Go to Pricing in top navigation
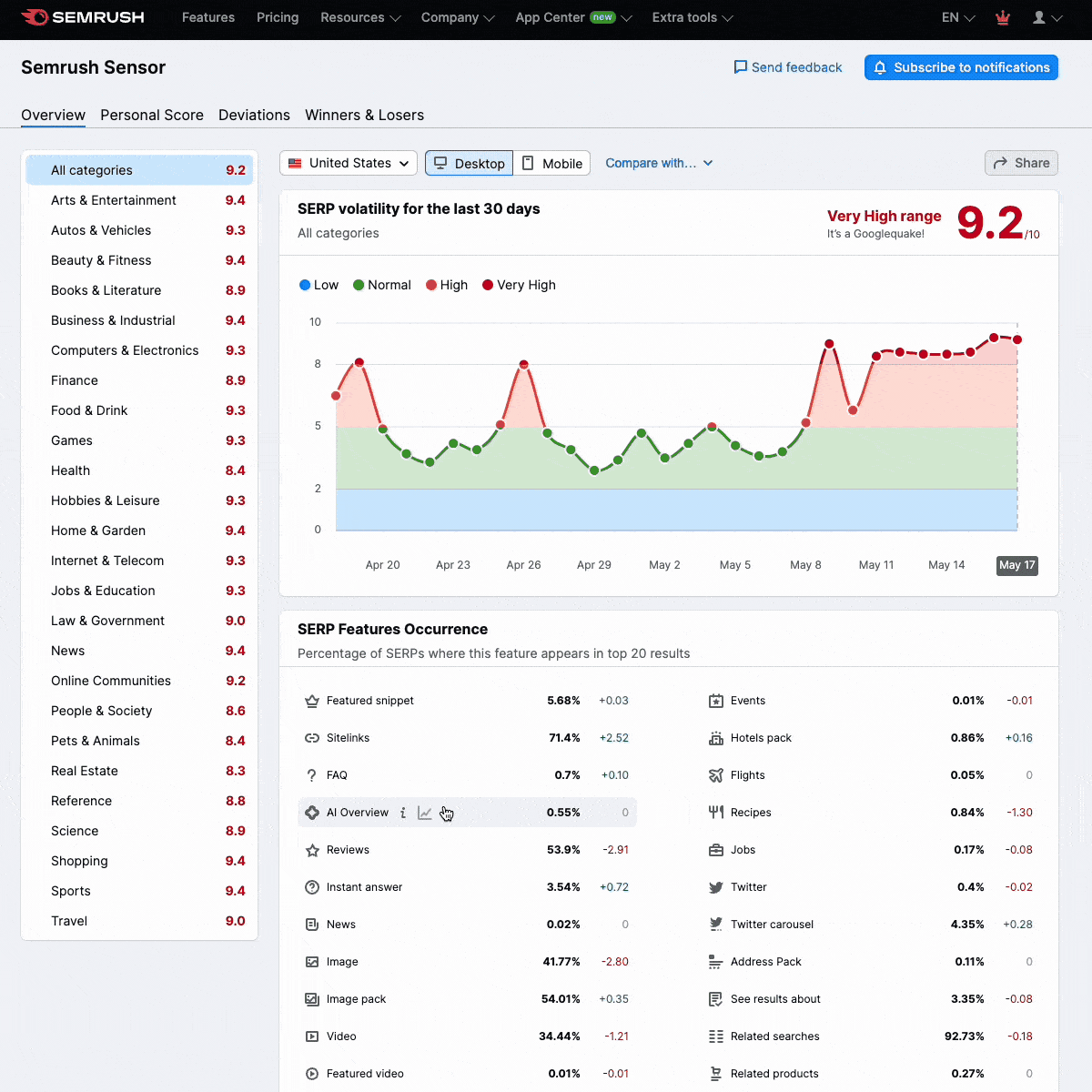Image resolution: width=1092 pixels, height=1092 pixels. click(278, 17)
